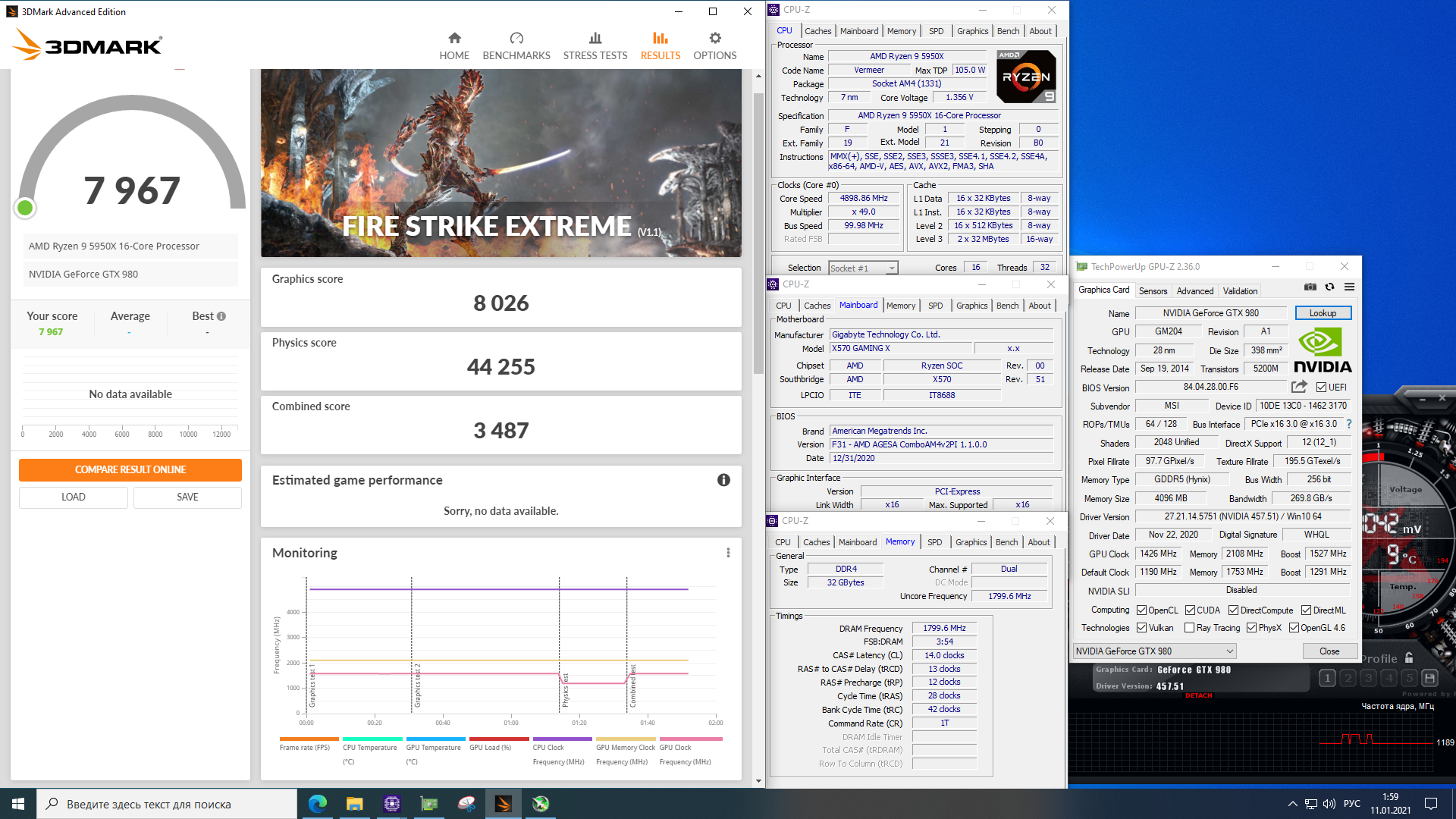Go to the 3DMark HOME page
This screenshot has width=1456, height=819.
click(x=454, y=46)
